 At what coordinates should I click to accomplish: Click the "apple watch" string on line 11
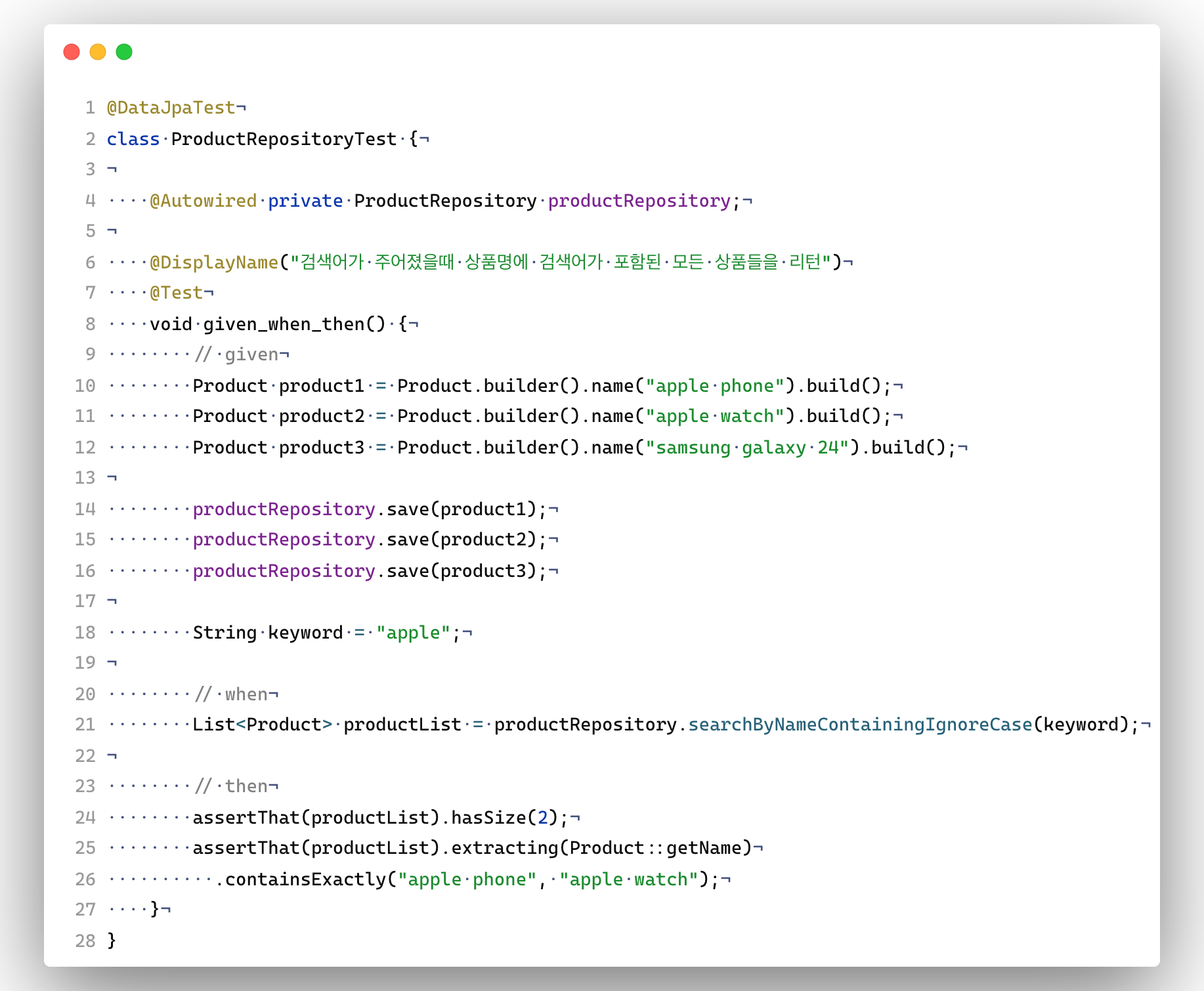715,416
